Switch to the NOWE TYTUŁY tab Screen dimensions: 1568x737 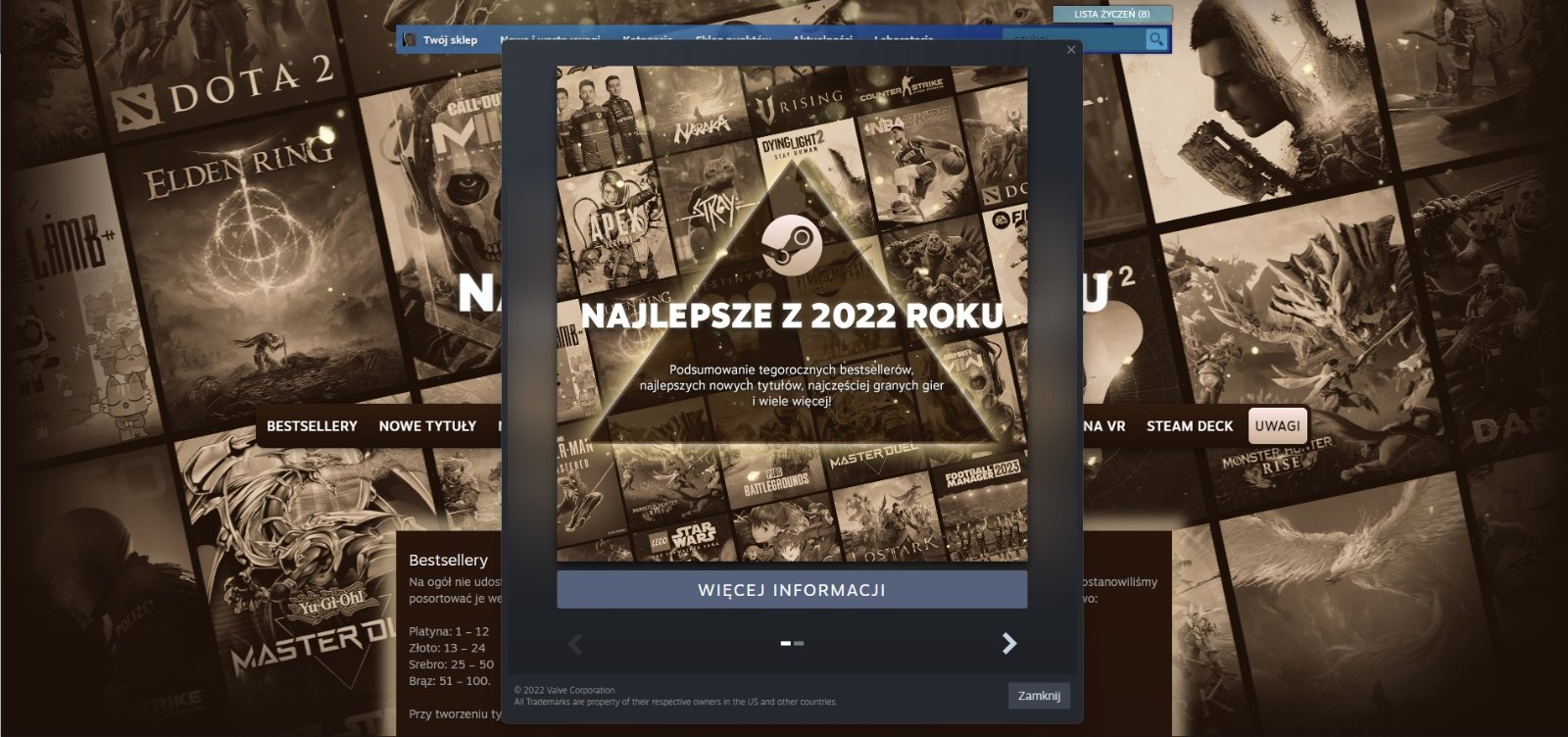coord(427,426)
